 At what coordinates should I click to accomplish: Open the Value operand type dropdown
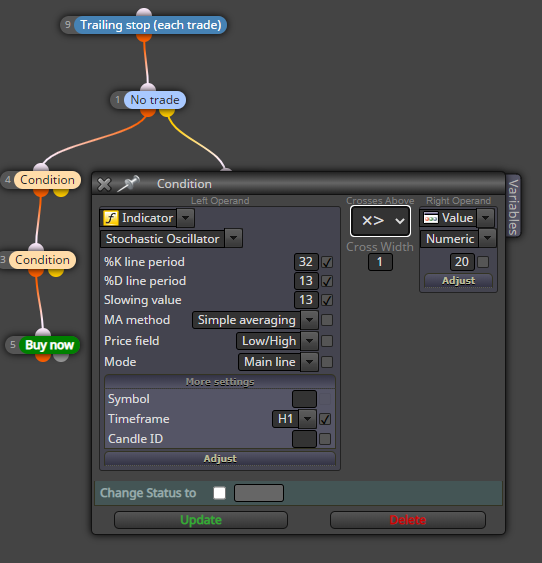click(x=486, y=218)
